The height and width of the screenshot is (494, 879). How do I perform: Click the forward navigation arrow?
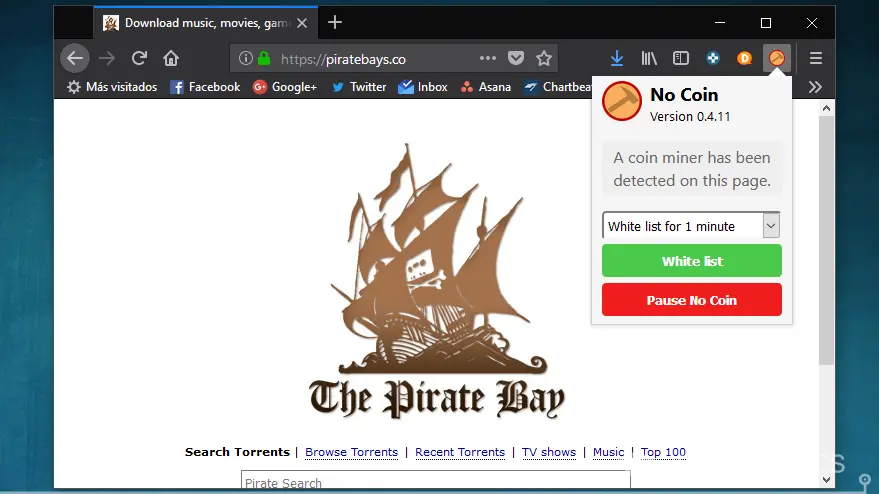[107, 58]
